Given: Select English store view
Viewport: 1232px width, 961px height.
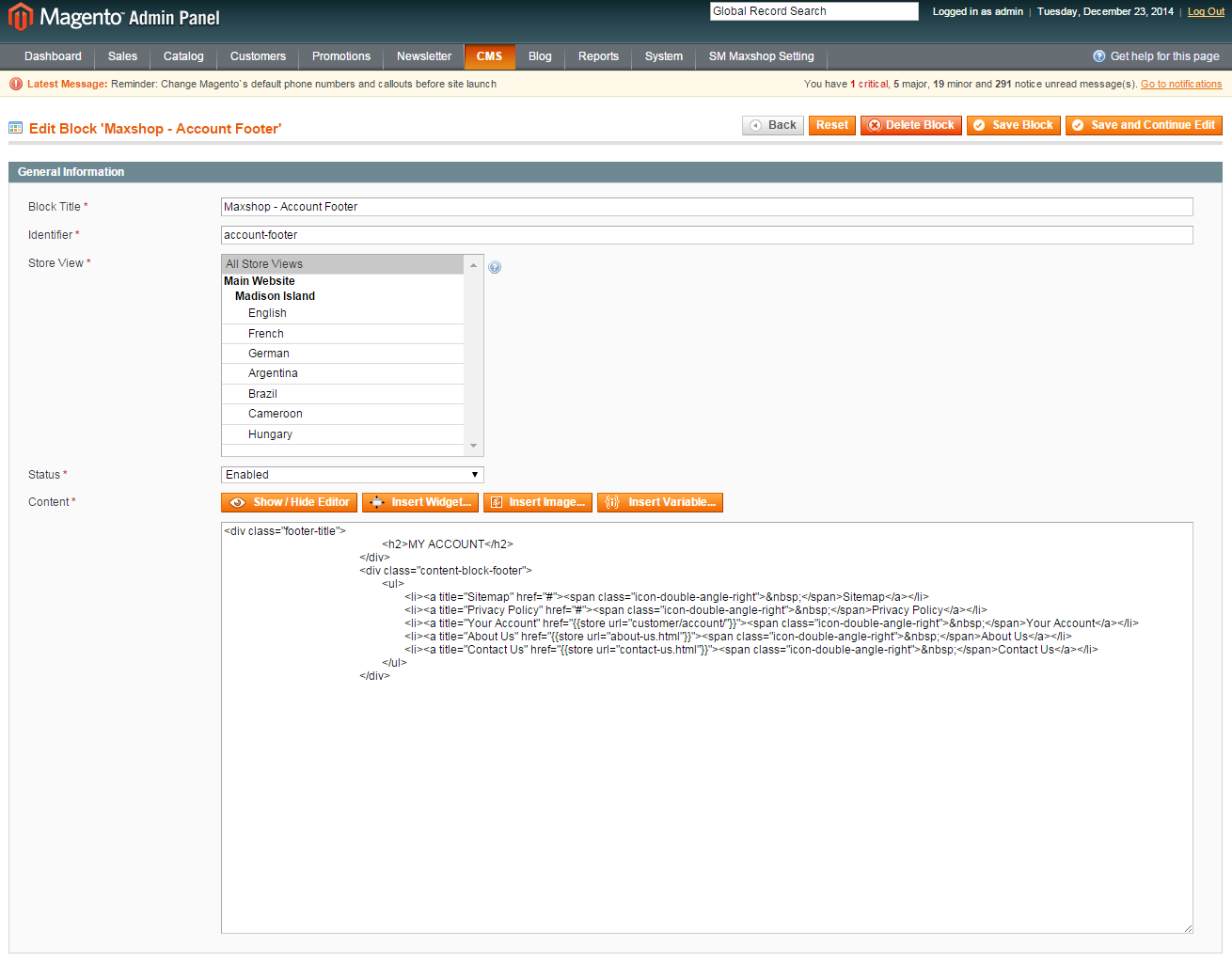Looking at the screenshot, I should (342, 313).
